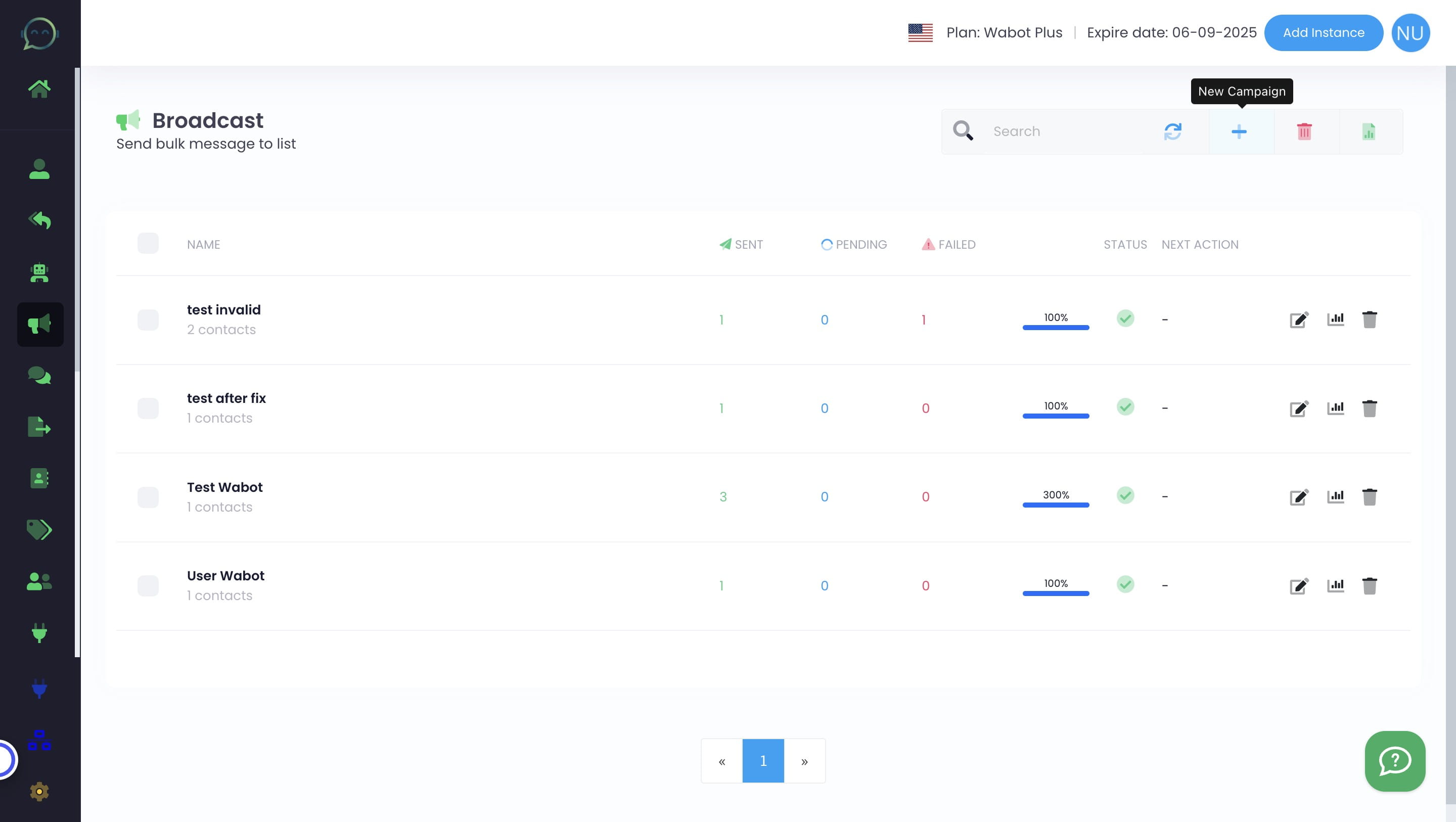Click the US flag language selector
Screen dimensions: 1456x822
coord(920,33)
